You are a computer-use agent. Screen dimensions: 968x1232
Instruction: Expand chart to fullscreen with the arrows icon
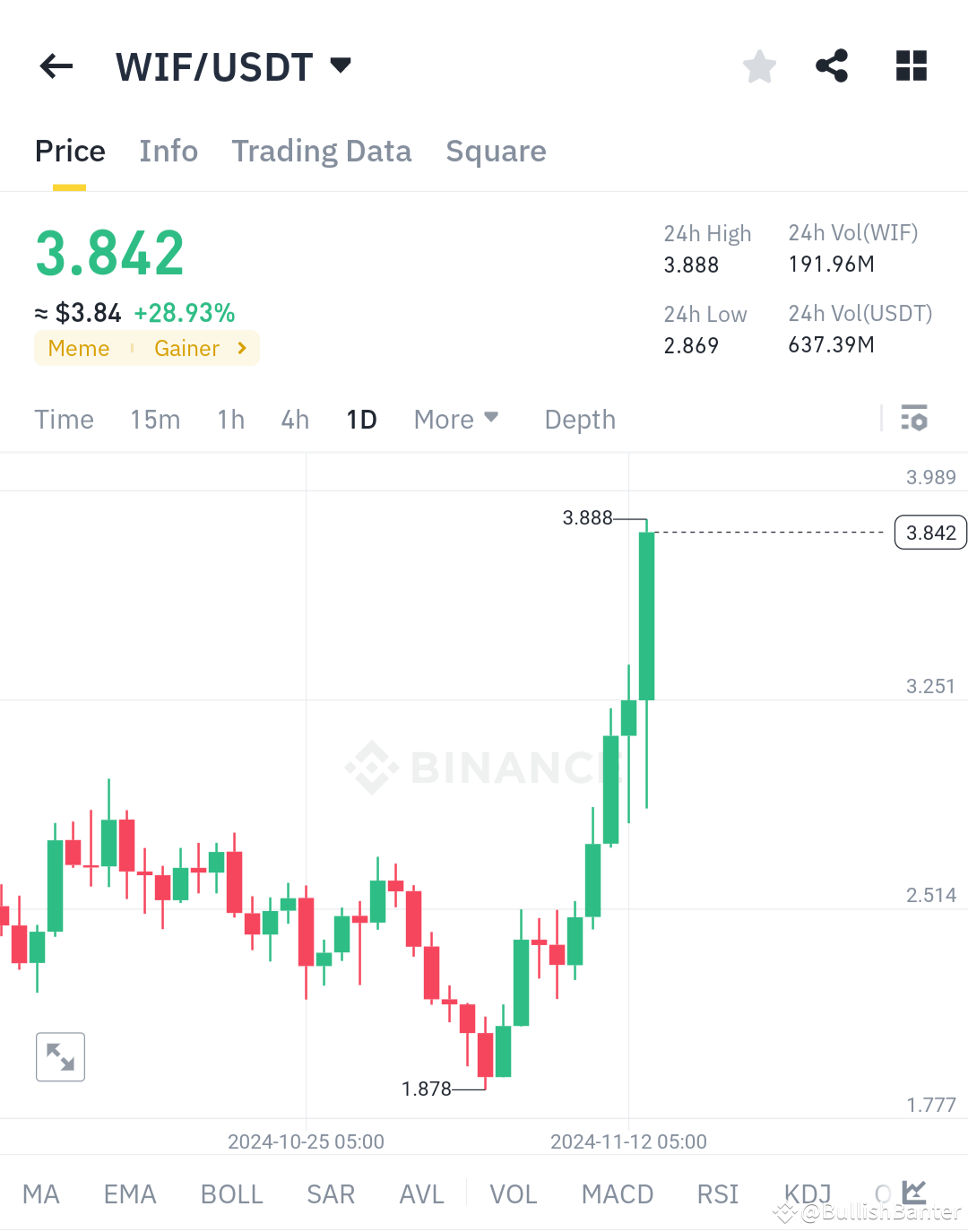pos(60,1056)
